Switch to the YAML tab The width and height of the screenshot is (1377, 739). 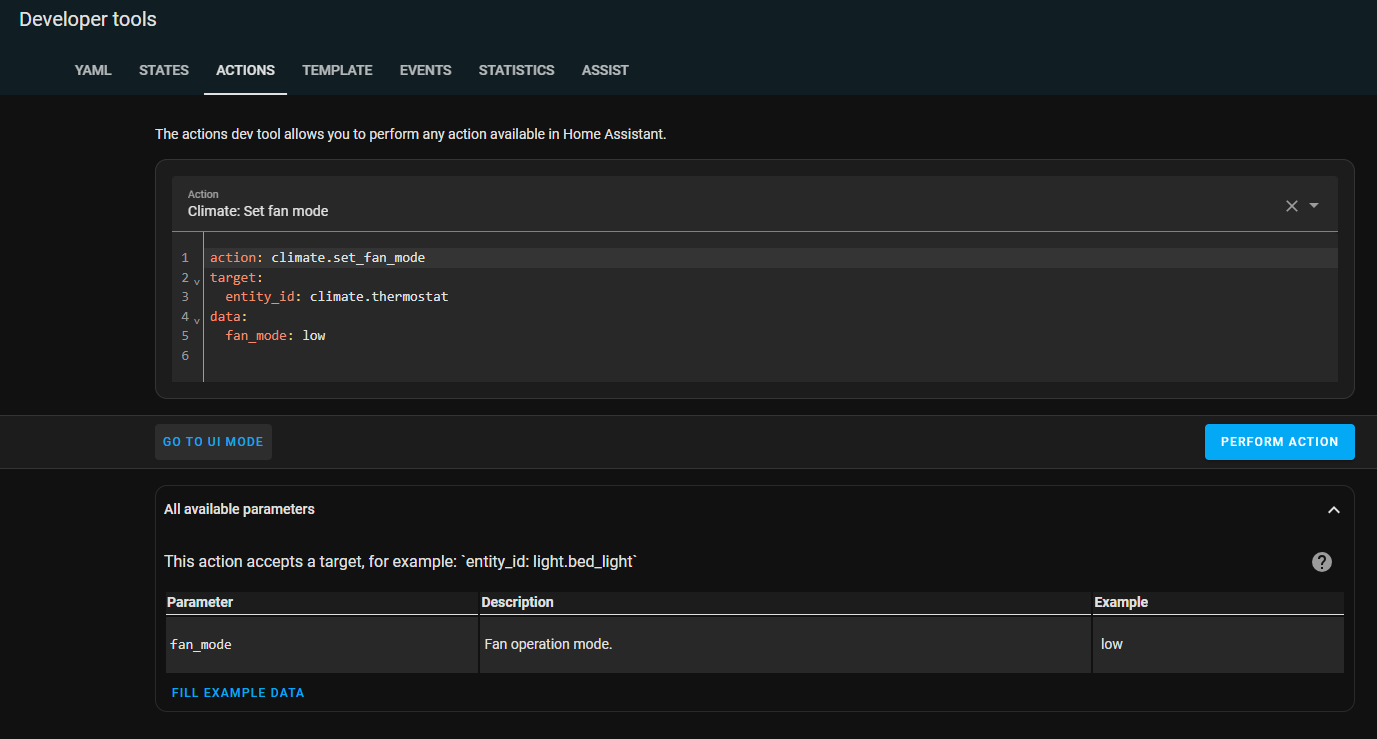(x=93, y=70)
